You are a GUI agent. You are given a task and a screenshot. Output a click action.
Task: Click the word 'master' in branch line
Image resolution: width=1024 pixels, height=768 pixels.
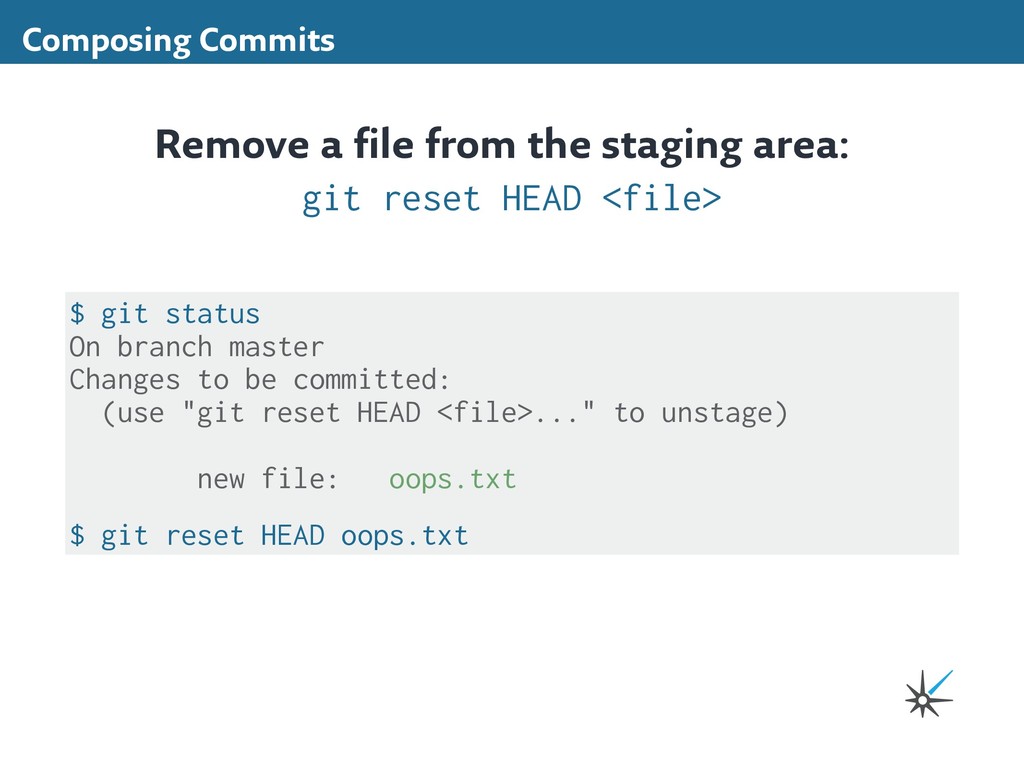tap(276, 347)
